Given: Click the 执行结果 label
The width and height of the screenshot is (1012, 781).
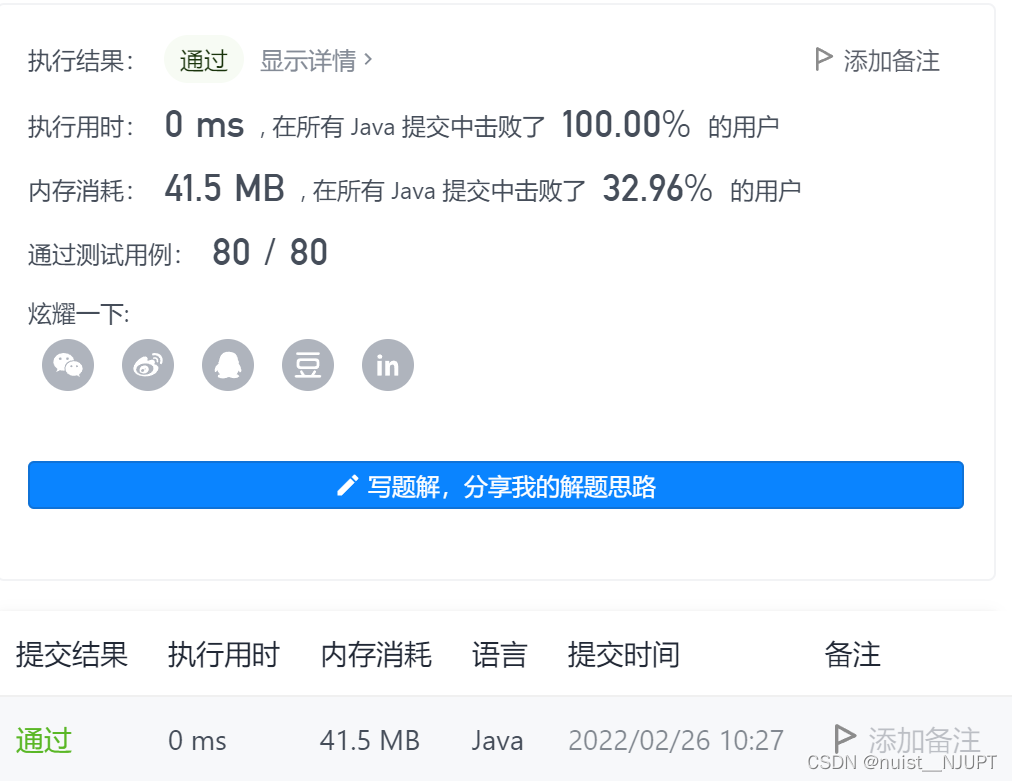Looking at the screenshot, I should tap(81, 61).
